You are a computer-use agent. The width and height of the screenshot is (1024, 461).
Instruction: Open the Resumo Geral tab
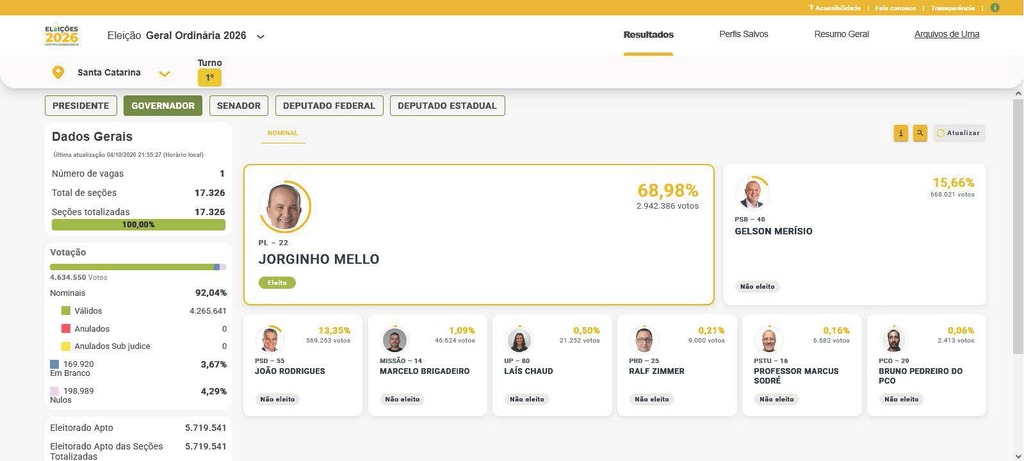tap(841, 34)
